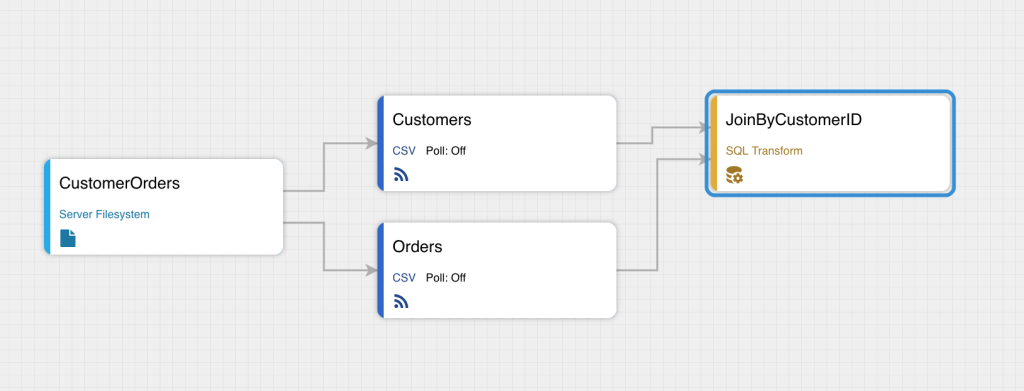Screen dimensions: 1024x391
Task: Click the file icon in CustomerOrders node
Action: tap(68, 238)
